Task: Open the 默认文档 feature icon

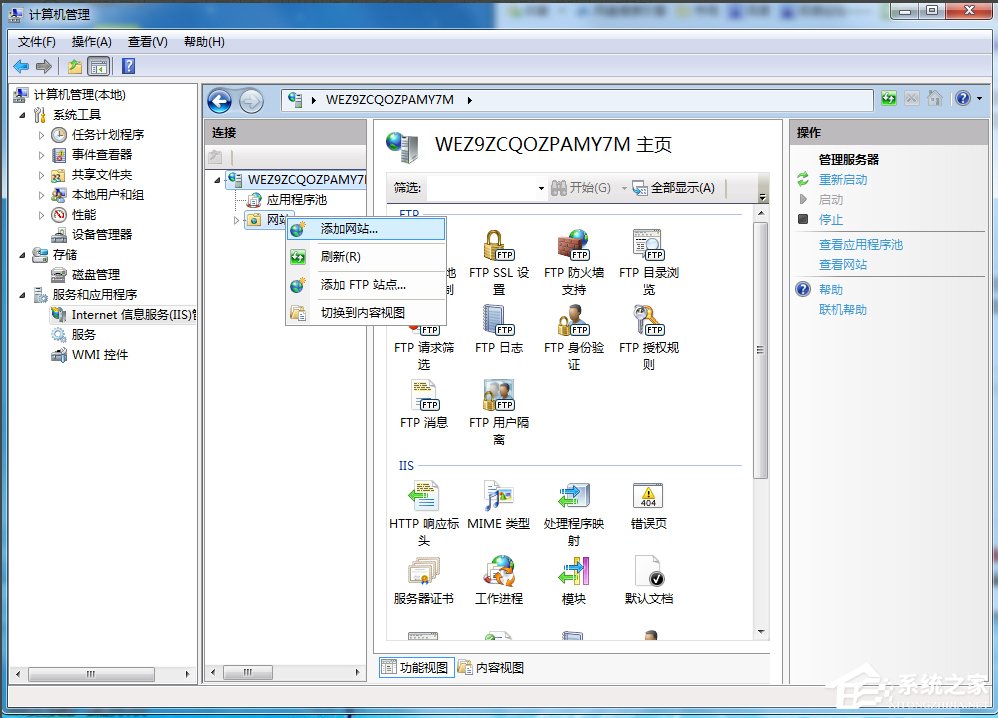Action: tap(648, 572)
